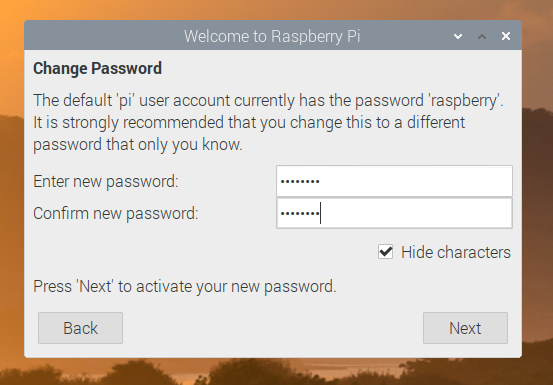Minimize the Welcome to Raspberry Pi window
Viewport: 553px width, 385px height.
tap(458, 36)
